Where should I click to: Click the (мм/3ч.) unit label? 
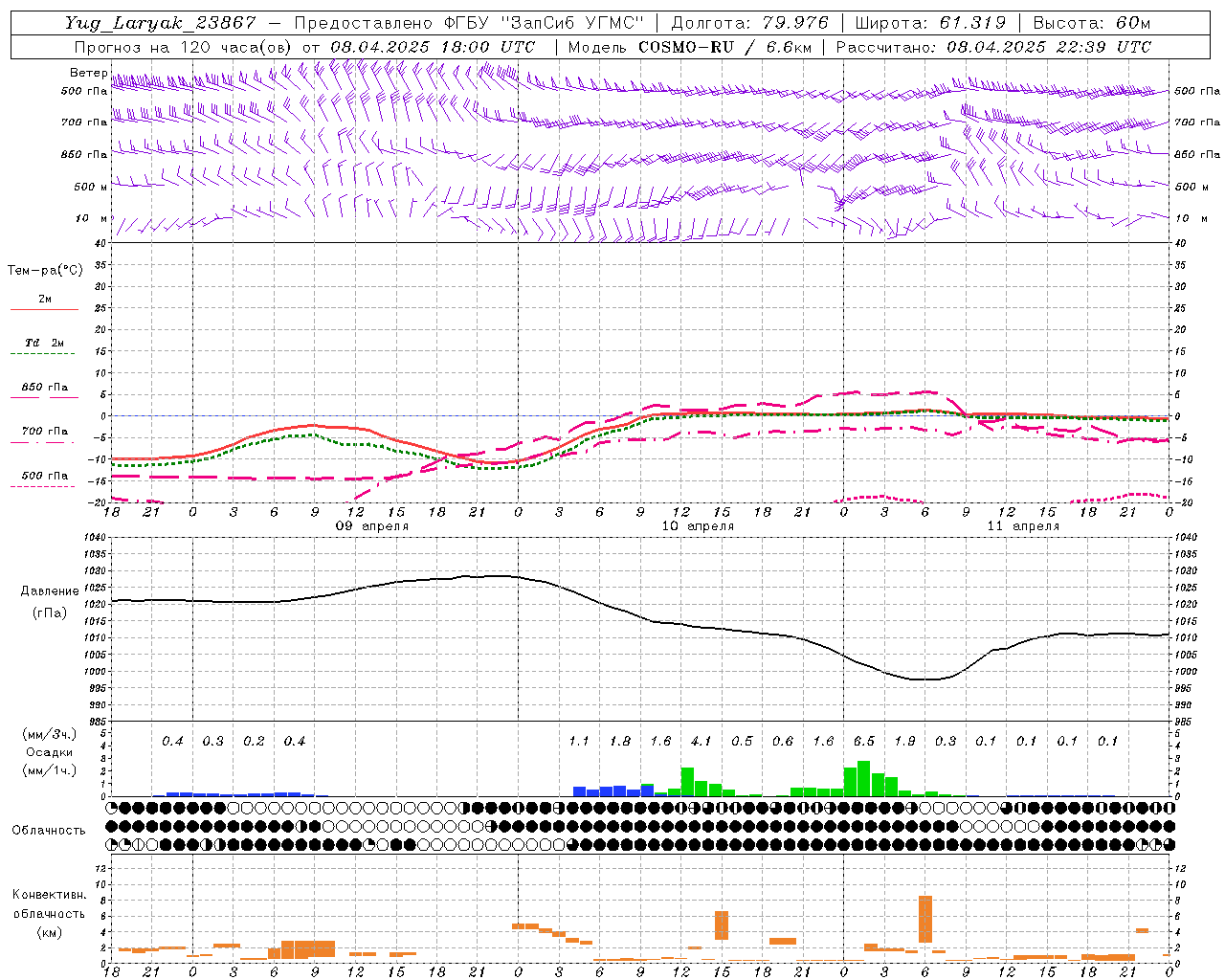[x=49, y=734]
